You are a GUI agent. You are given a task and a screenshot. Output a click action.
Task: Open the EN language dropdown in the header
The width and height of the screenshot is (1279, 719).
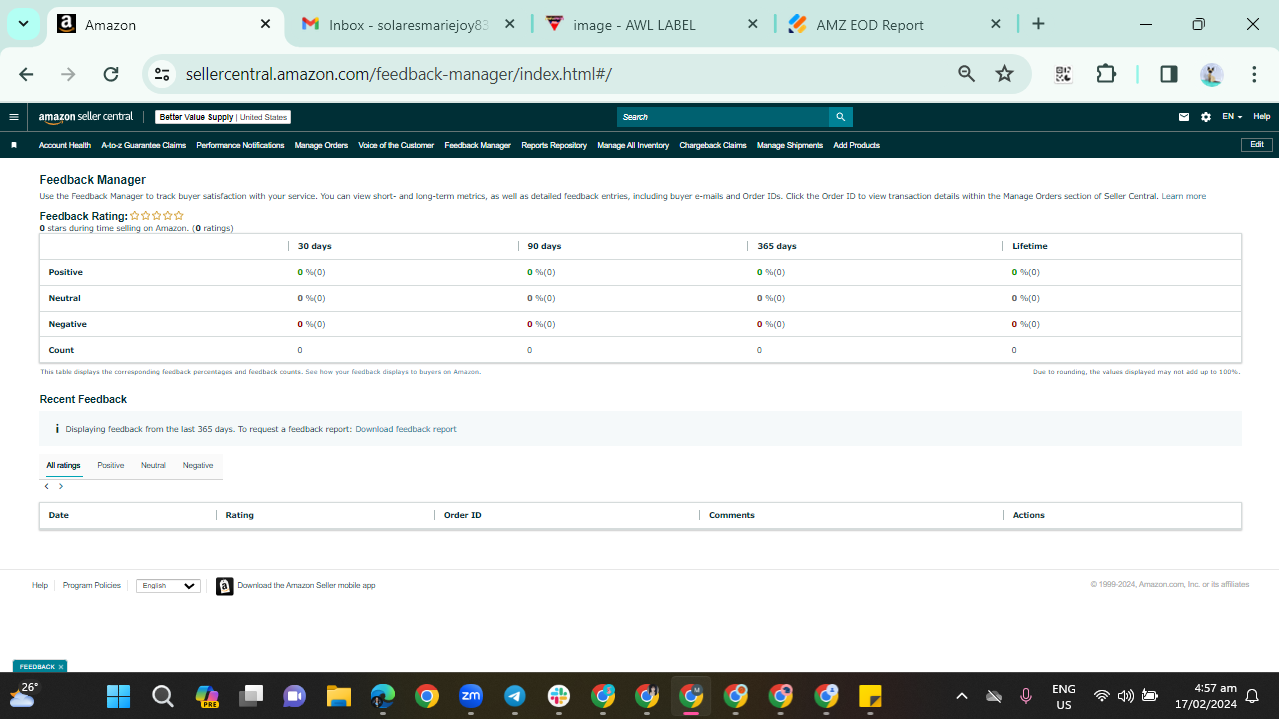[1232, 117]
